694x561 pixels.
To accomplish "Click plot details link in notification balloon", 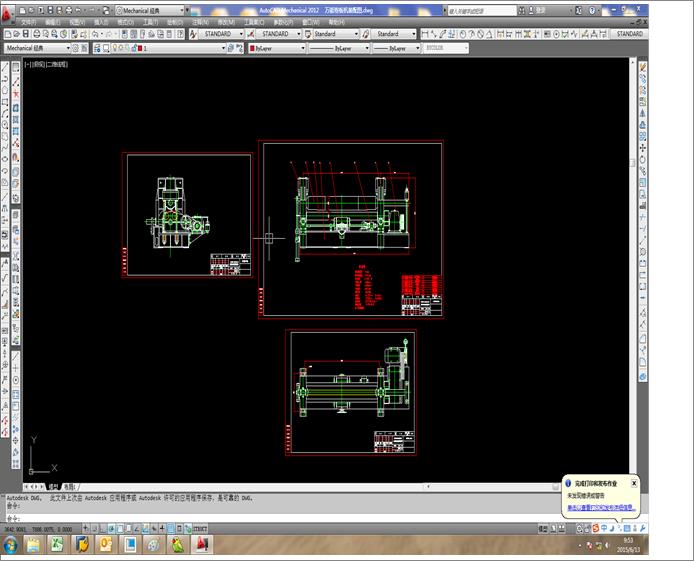I will pos(601,507).
